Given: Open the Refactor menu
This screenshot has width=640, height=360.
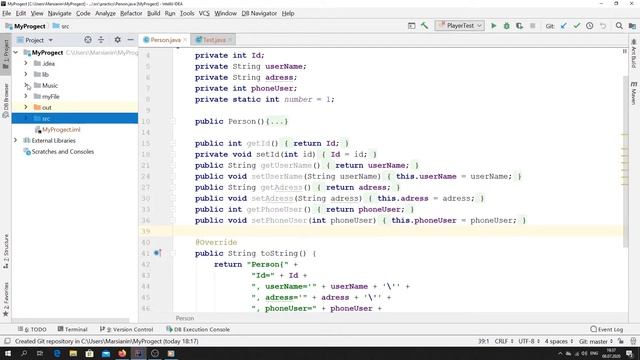Looking at the screenshot, I should 131,13.
